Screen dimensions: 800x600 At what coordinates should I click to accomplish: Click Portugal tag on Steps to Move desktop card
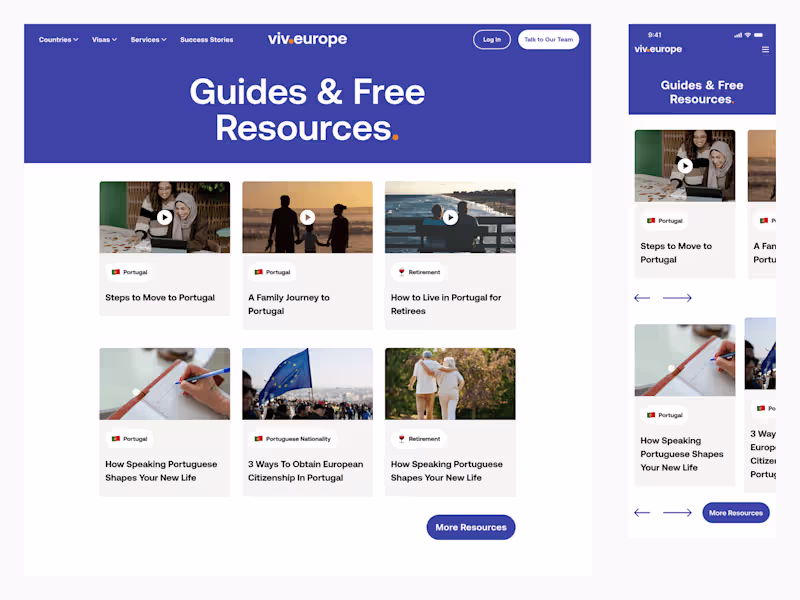coord(130,272)
